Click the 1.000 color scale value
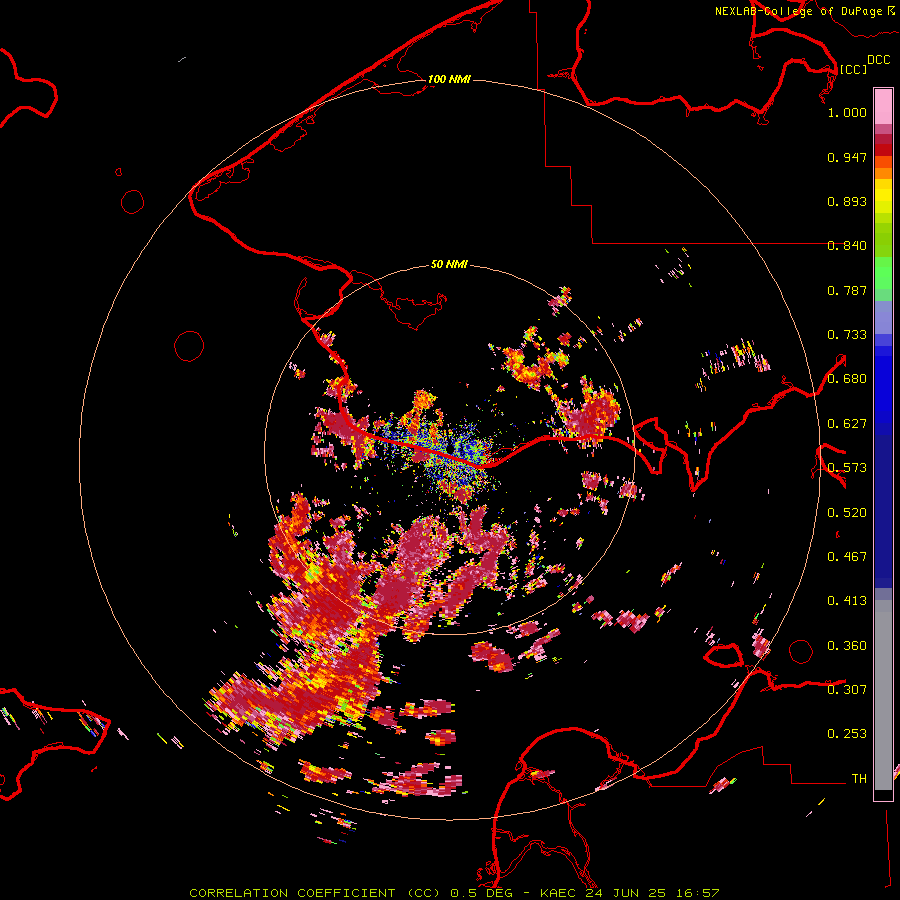 click(x=847, y=112)
